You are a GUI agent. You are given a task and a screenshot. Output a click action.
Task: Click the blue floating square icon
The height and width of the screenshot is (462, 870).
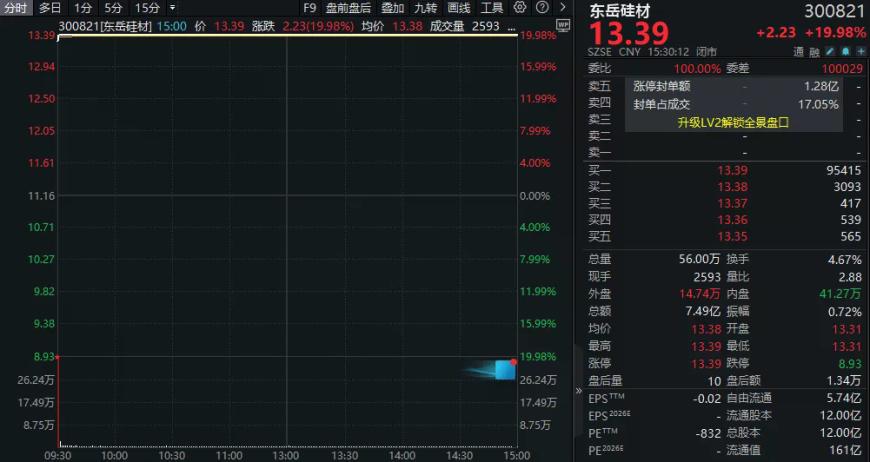pos(505,370)
